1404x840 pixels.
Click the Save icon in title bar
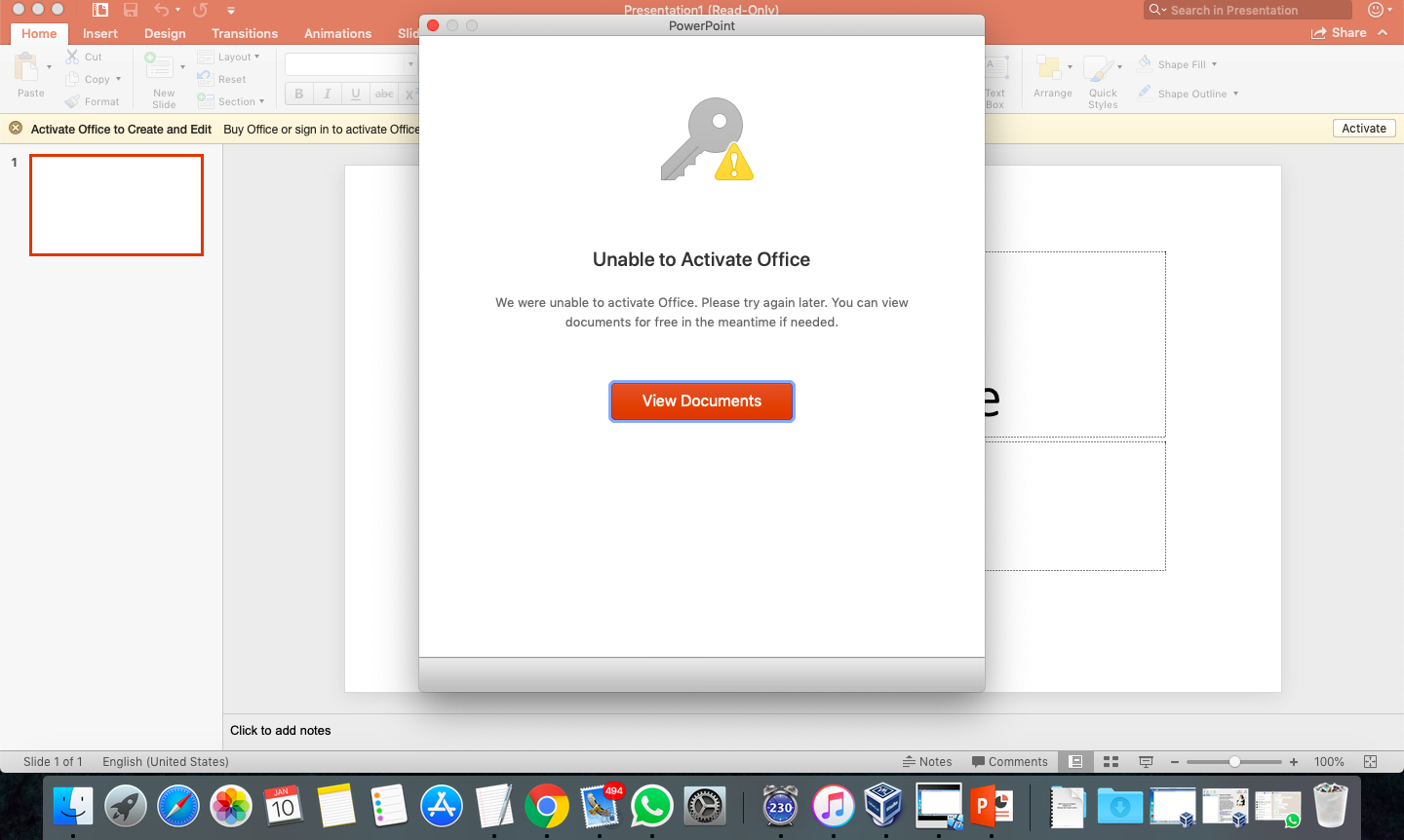(x=131, y=10)
